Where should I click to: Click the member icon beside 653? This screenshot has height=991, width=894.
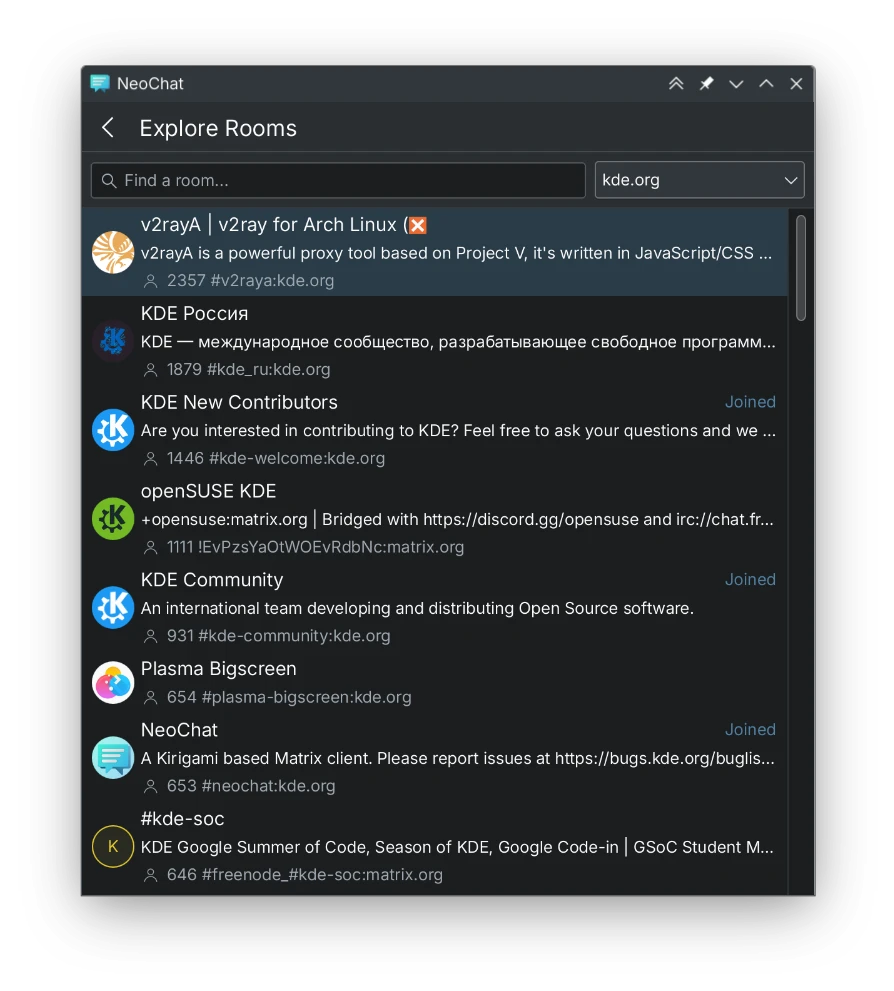coord(150,786)
